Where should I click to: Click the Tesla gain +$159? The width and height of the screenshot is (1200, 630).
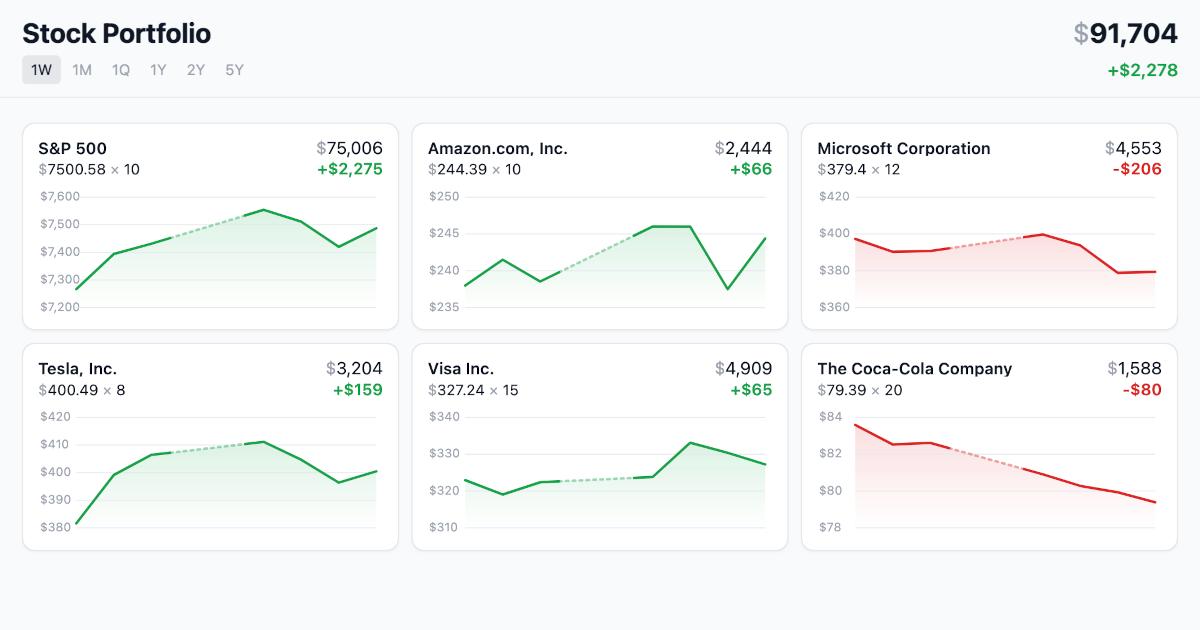[358, 389]
